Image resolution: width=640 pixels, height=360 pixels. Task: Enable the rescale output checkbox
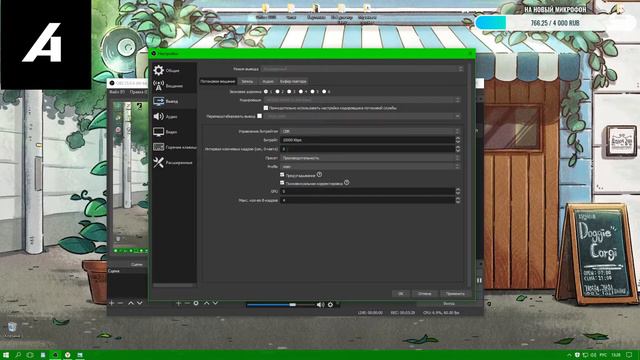[x=260, y=116]
